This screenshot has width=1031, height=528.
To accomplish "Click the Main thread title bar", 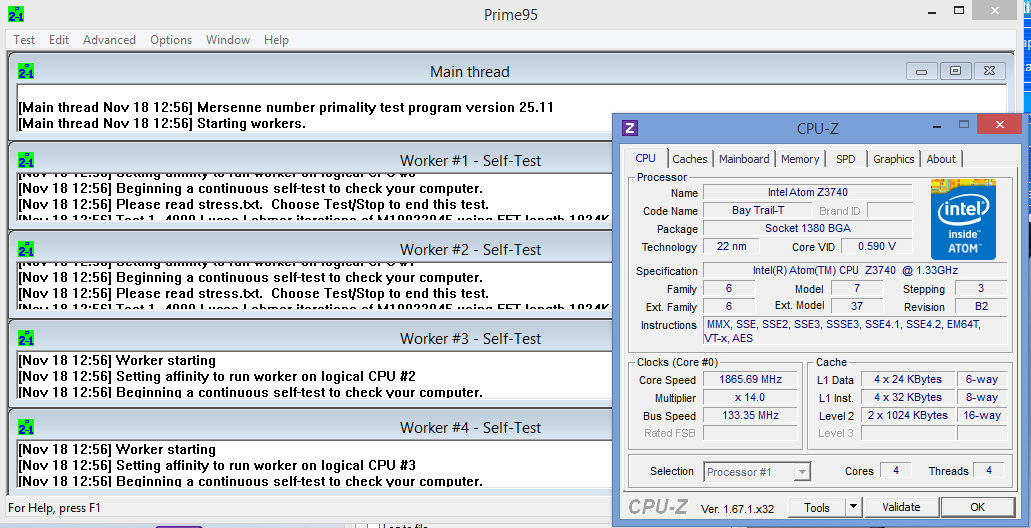I will [x=469, y=71].
